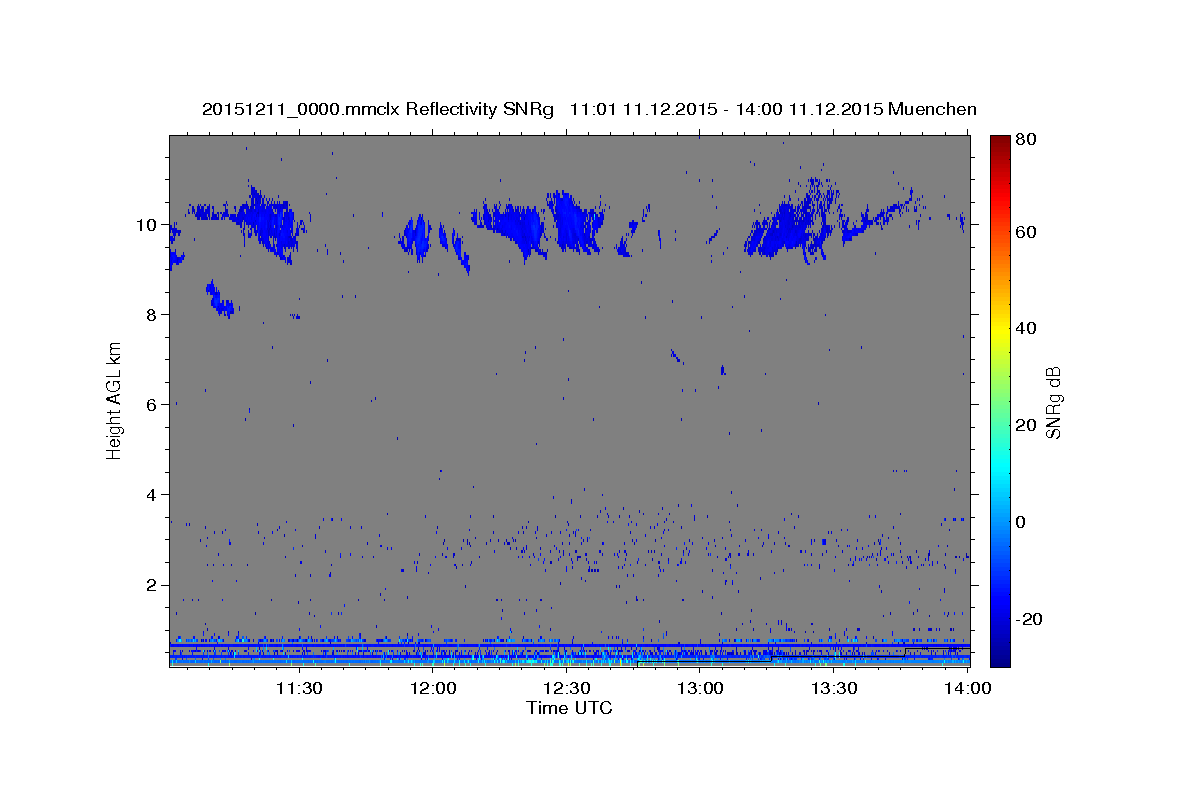Click the 13:30 time tick label
This screenshot has height=800, width=1200.
[834, 688]
